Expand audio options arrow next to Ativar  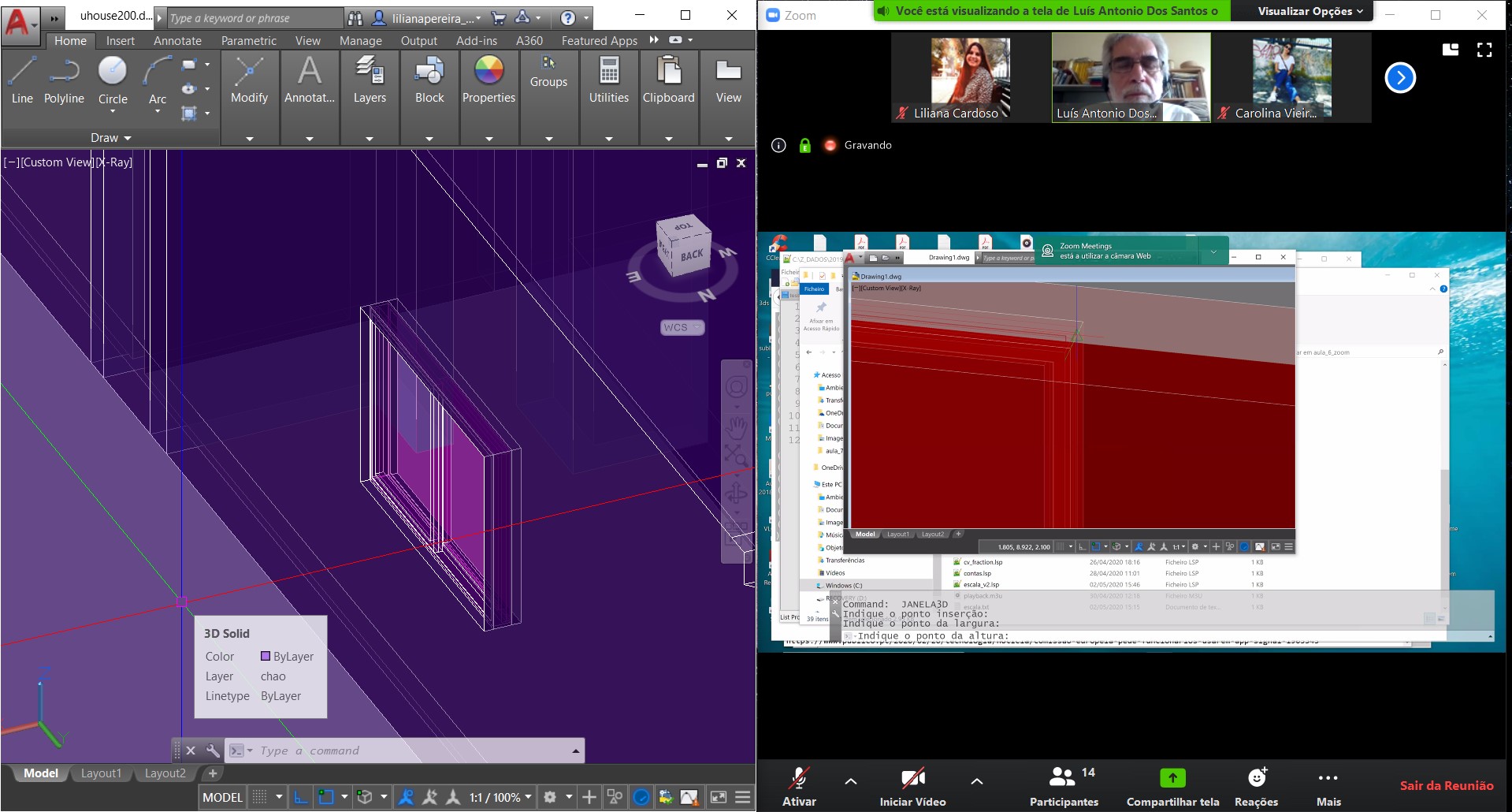coord(850,781)
